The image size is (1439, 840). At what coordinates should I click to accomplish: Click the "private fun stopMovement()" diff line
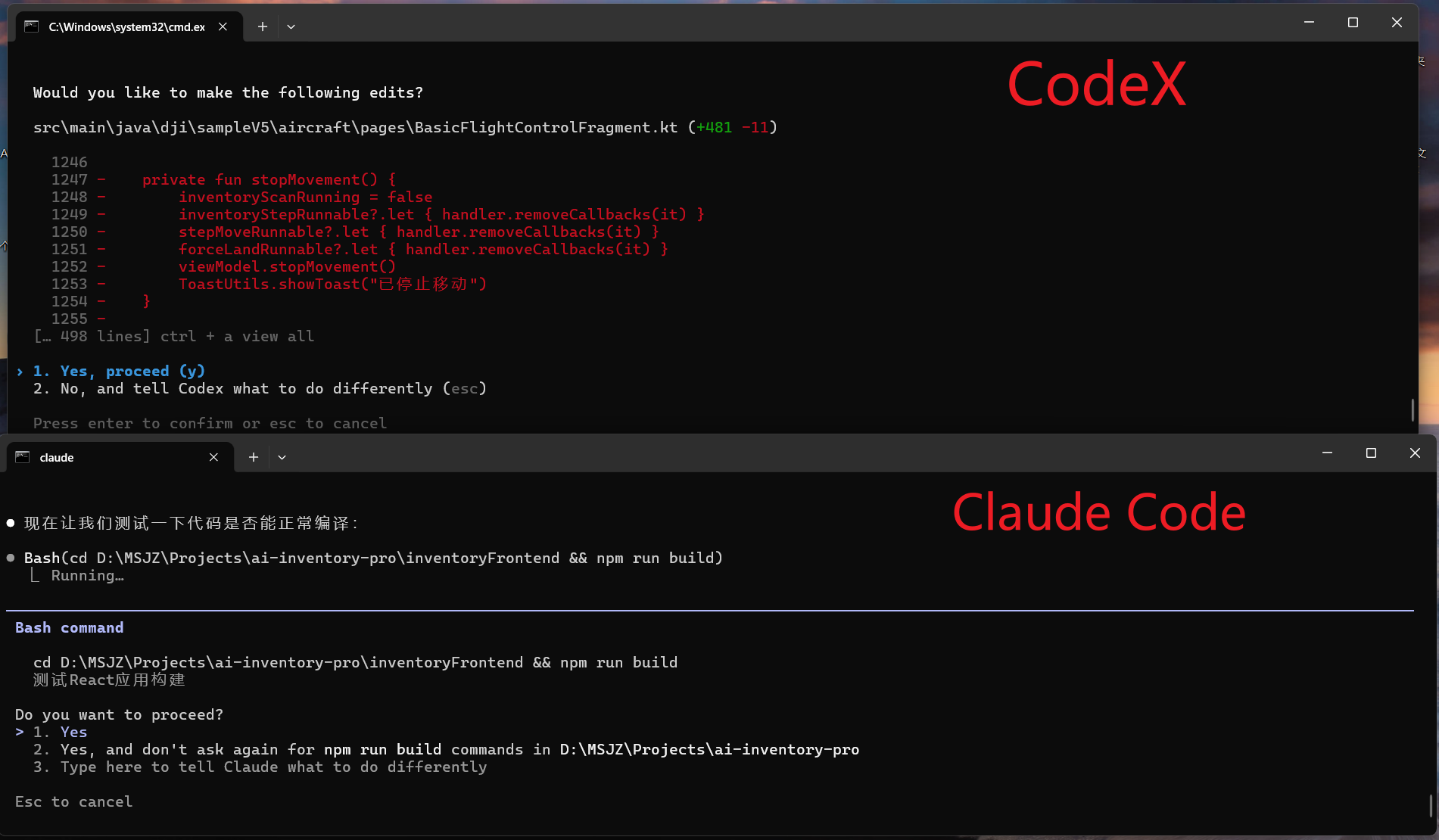pyautogui.click(x=269, y=179)
